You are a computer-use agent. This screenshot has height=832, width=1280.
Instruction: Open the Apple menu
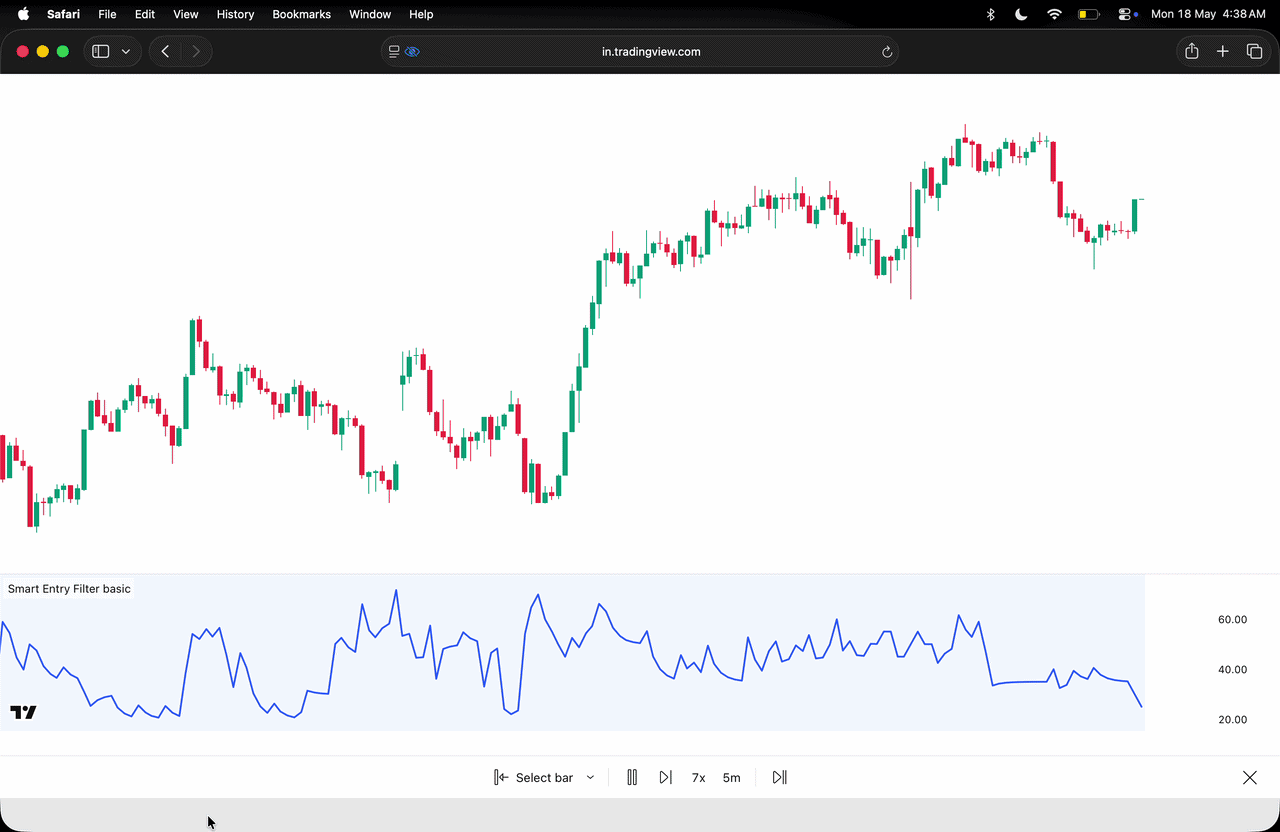tap(24, 14)
